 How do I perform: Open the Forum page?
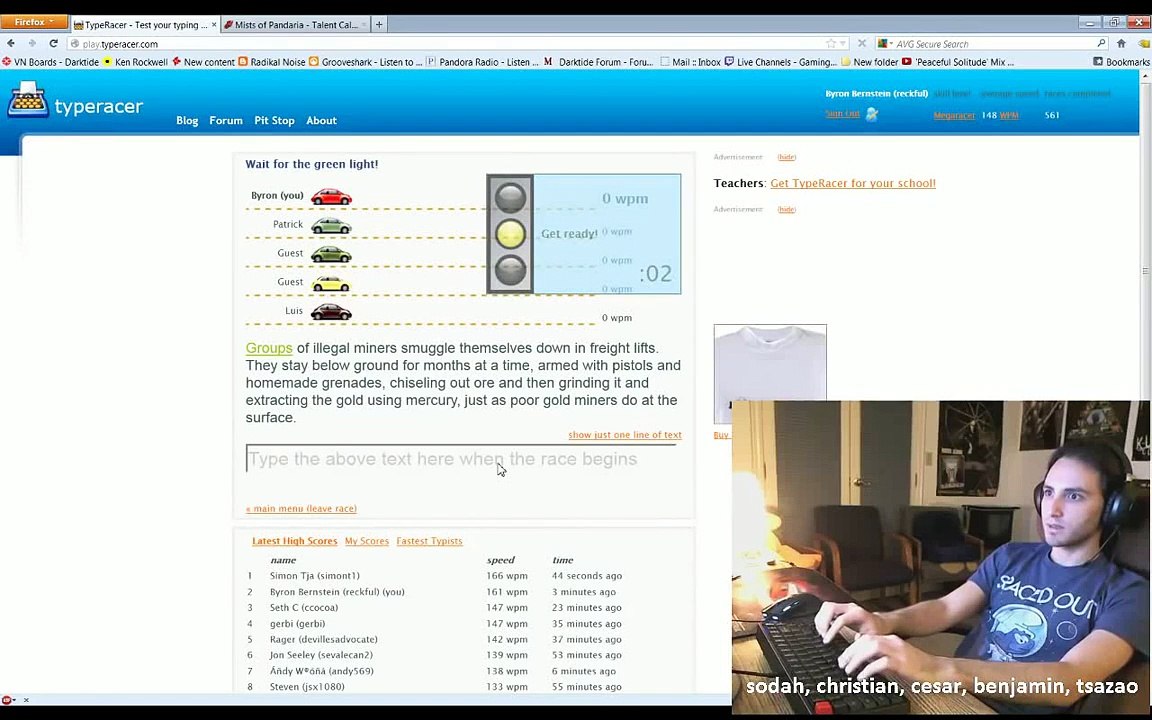tap(226, 120)
